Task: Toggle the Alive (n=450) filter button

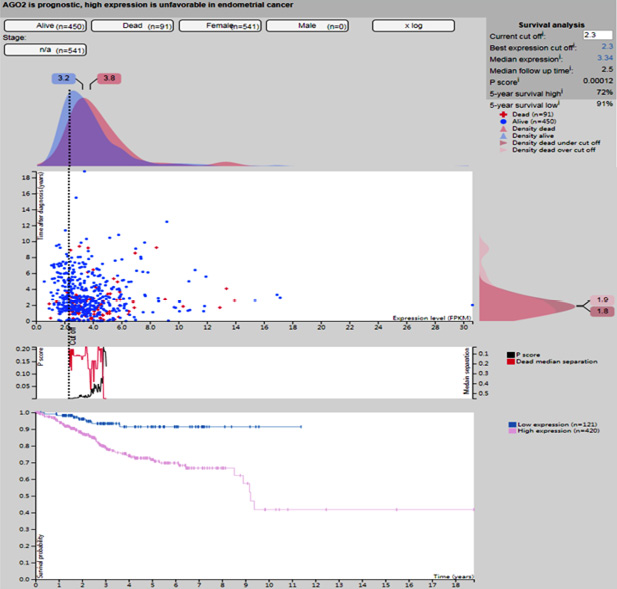Action: point(45,26)
